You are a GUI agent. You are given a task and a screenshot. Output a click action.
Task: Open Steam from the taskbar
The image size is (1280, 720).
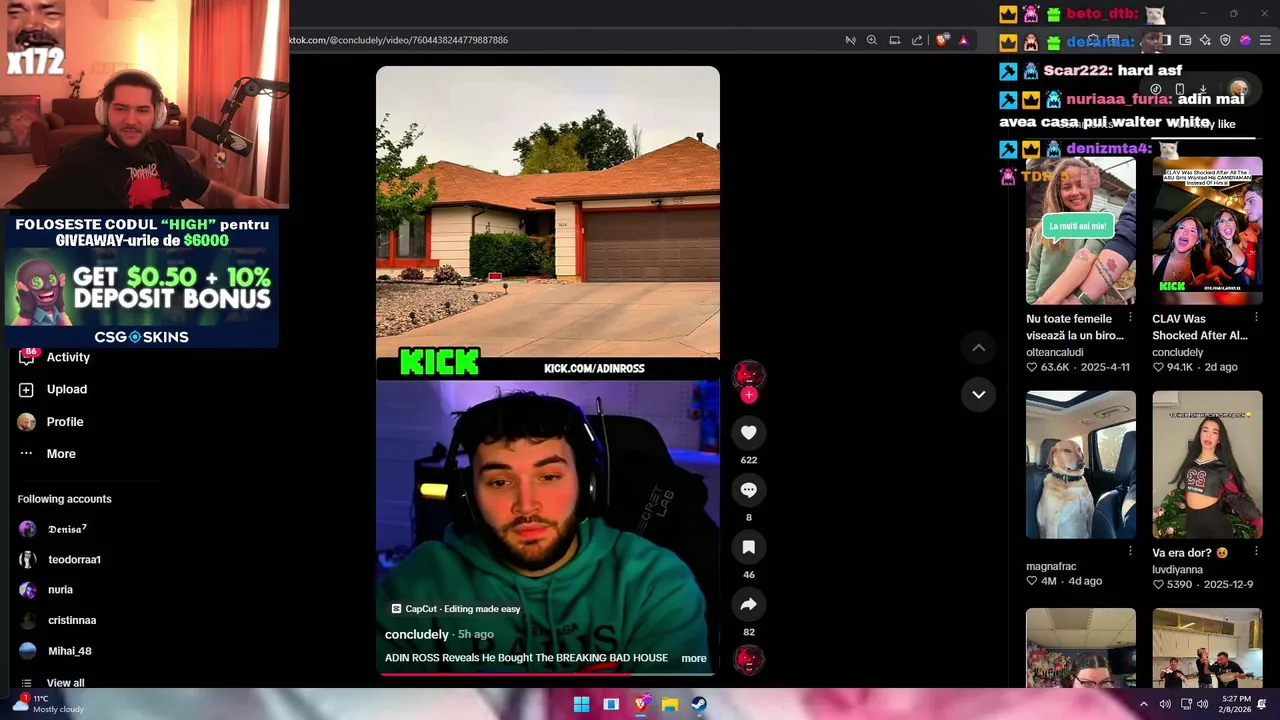click(x=699, y=704)
